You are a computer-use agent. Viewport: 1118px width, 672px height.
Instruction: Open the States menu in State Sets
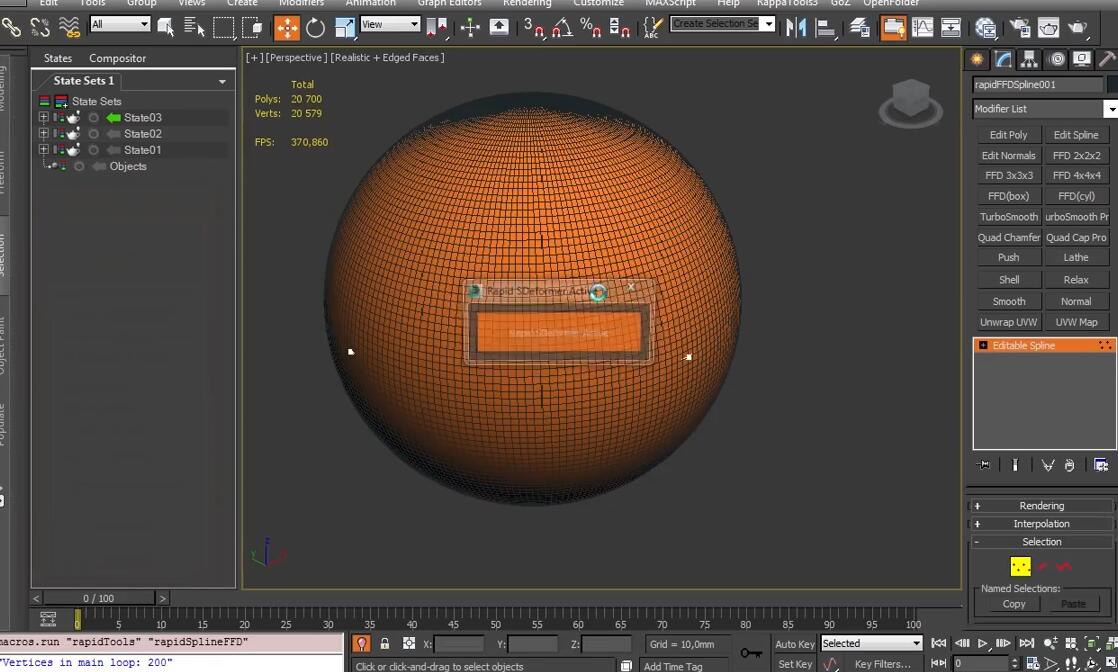coord(58,58)
